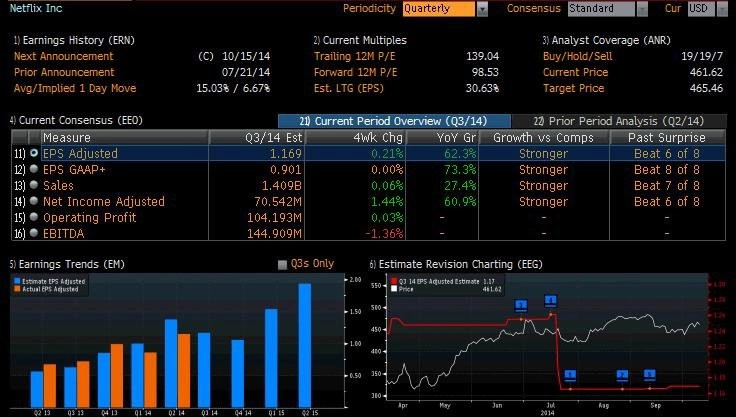Click the USD currency field
Screen dimensions: 736x417
coord(701,9)
